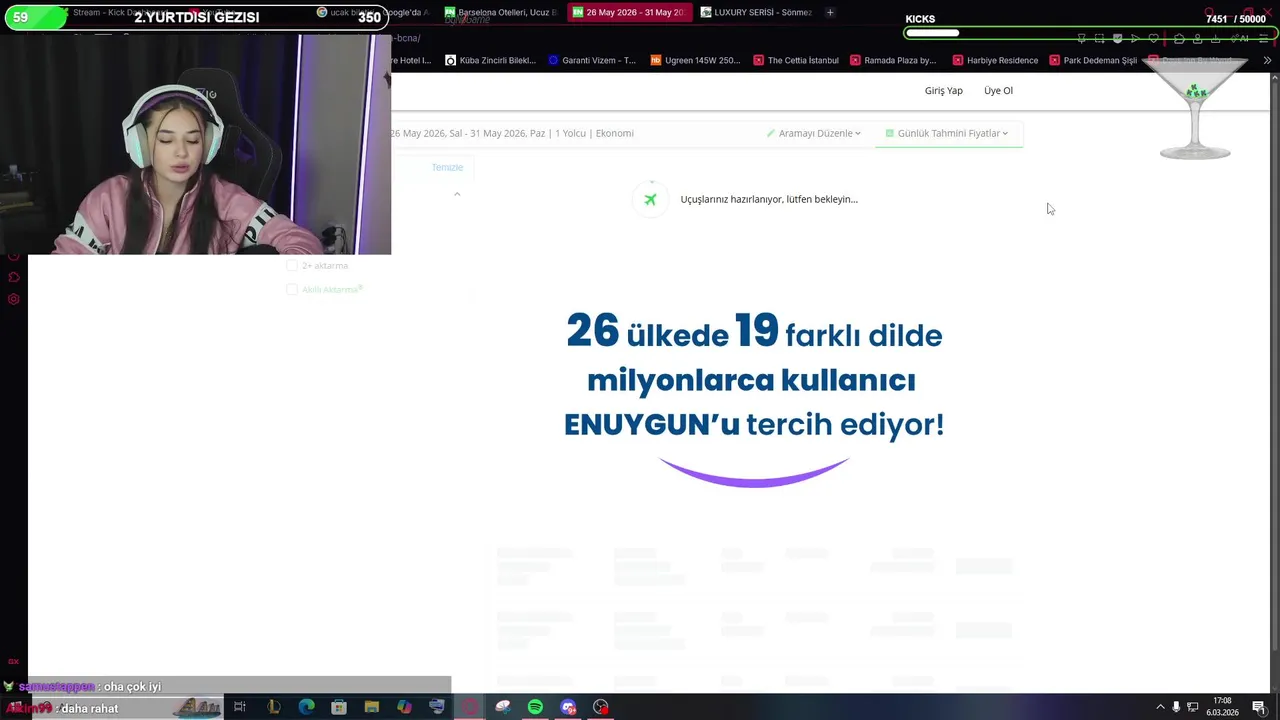The height and width of the screenshot is (720, 1280).
Task: Collapse the filter section with up chevron
Action: point(457,194)
